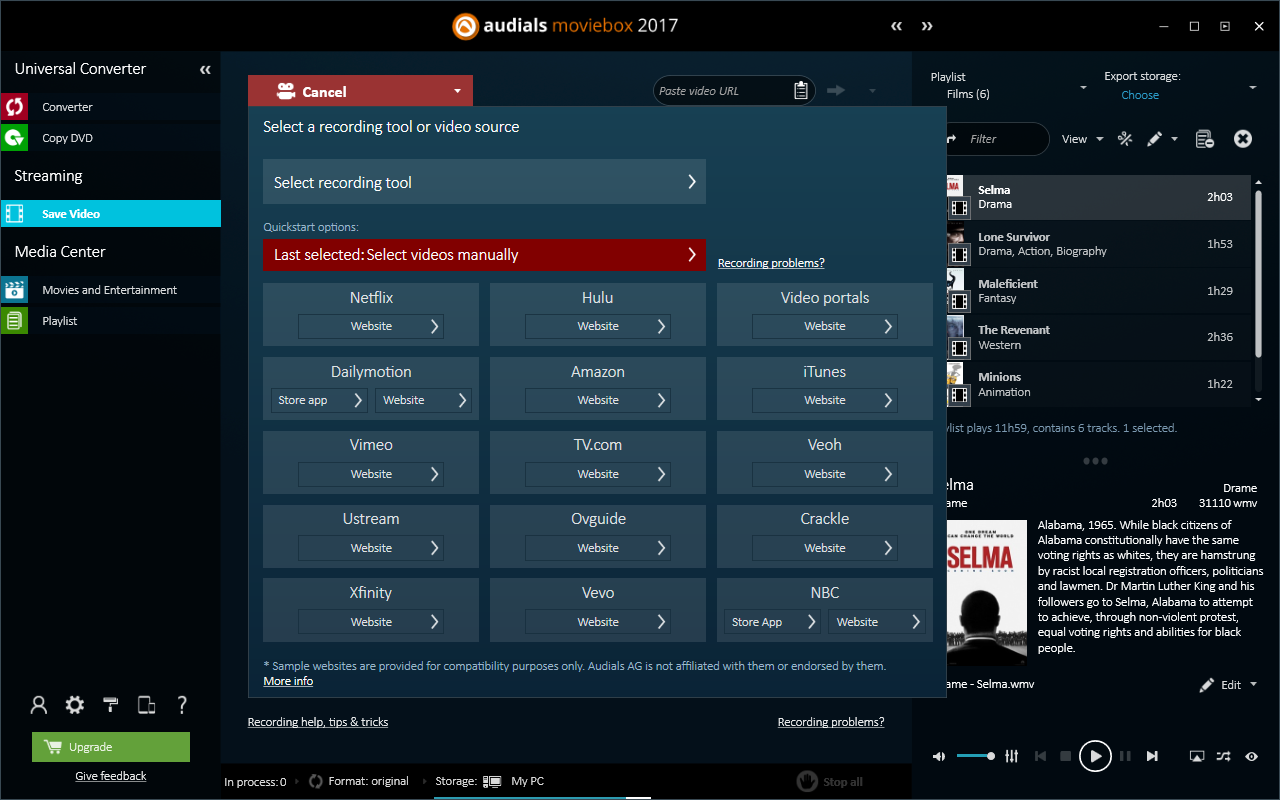Click the paint roller skin icon
The width and height of the screenshot is (1280, 800).
pos(111,705)
